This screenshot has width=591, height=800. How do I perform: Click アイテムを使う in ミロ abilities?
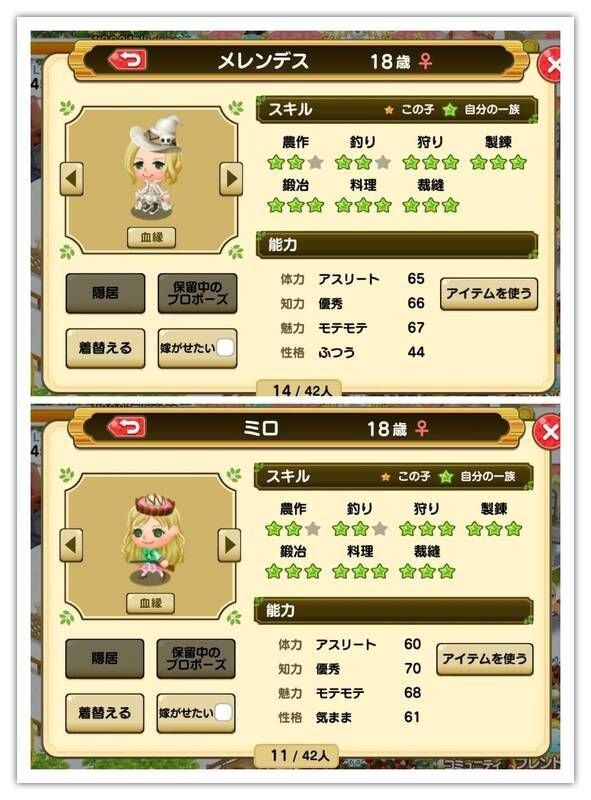click(485, 659)
